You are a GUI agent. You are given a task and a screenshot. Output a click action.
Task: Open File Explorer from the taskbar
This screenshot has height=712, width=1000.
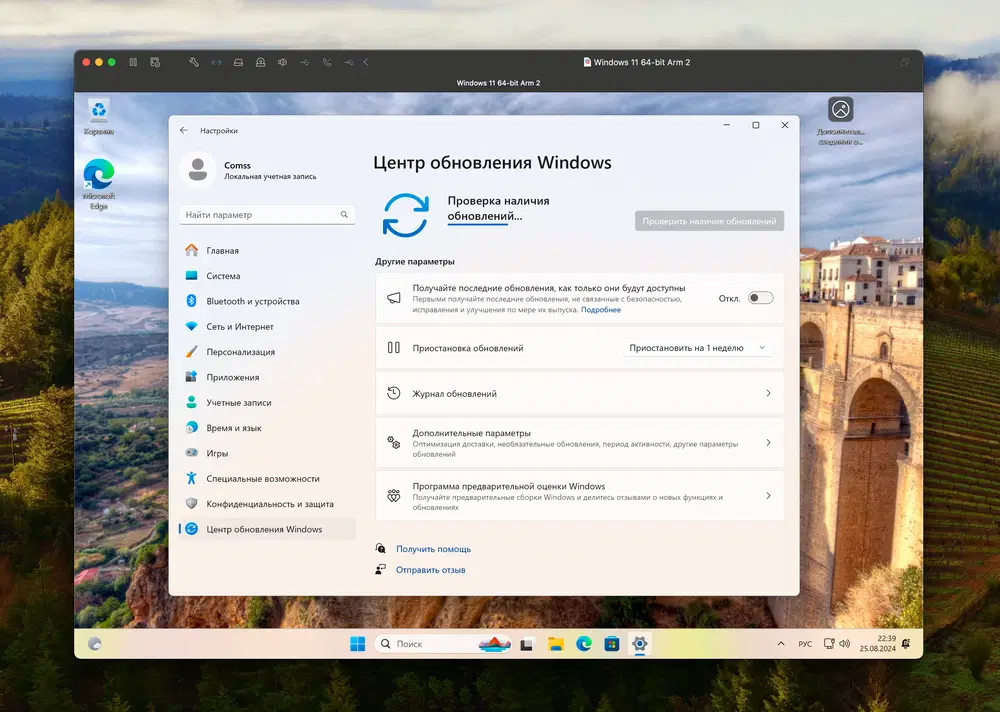(555, 644)
